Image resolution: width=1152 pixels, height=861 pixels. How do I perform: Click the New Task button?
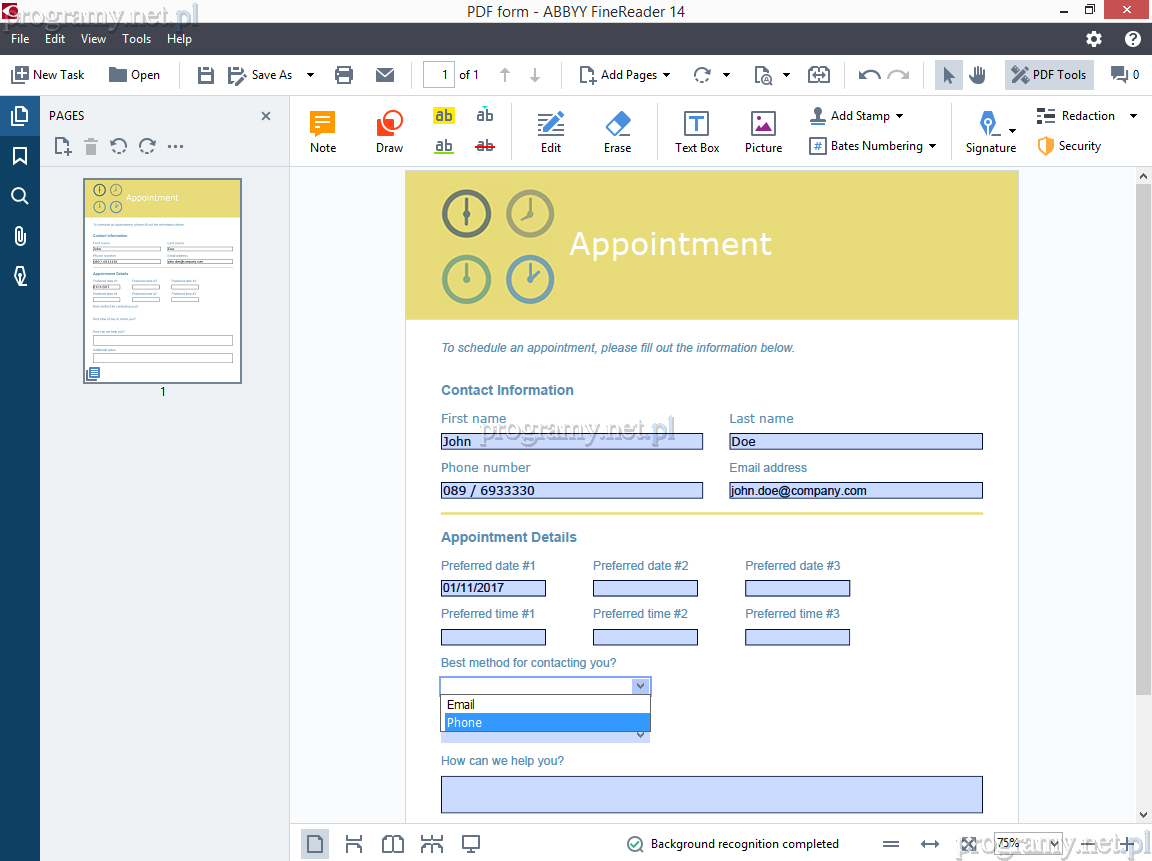(48, 75)
